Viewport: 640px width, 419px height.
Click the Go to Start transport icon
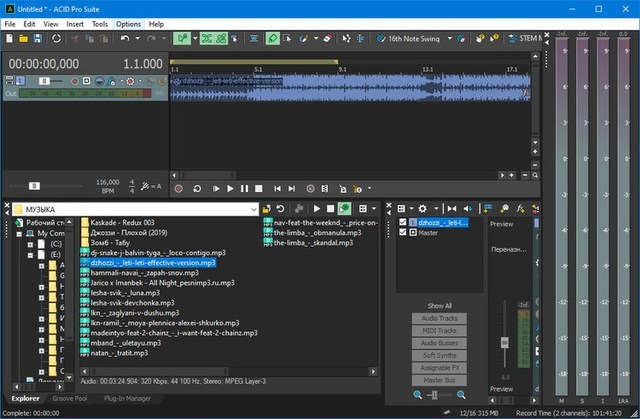tap(278, 188)
